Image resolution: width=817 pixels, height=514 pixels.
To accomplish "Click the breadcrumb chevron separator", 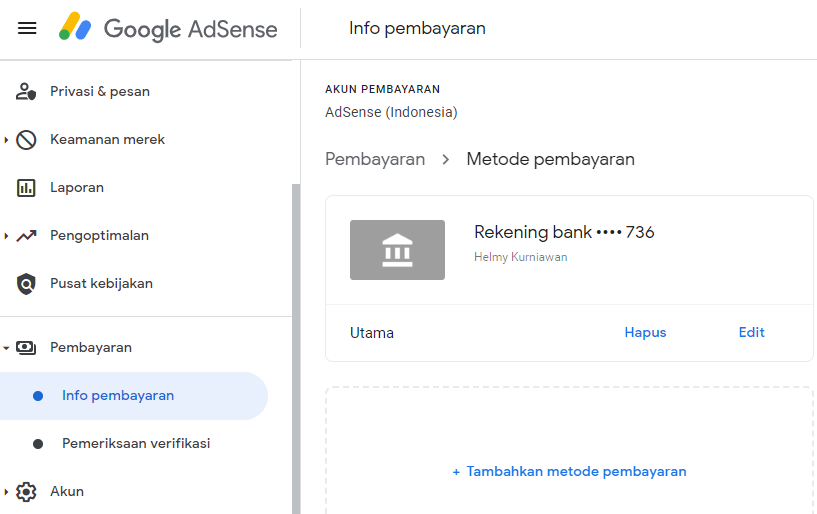I will coord(445,160).
